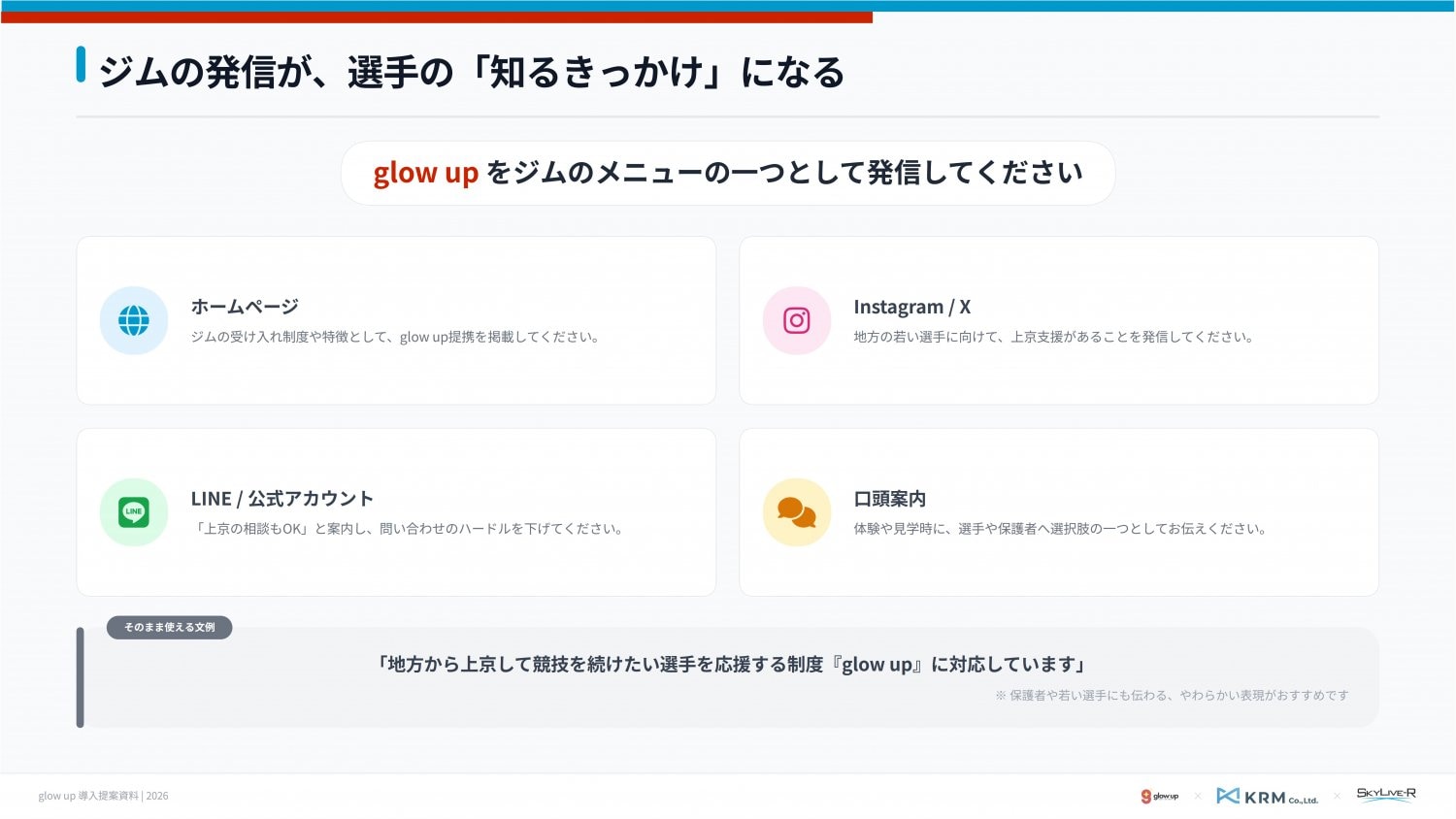Click the red "glow up" text in banner
The image size is (1456, 819).
425,173
